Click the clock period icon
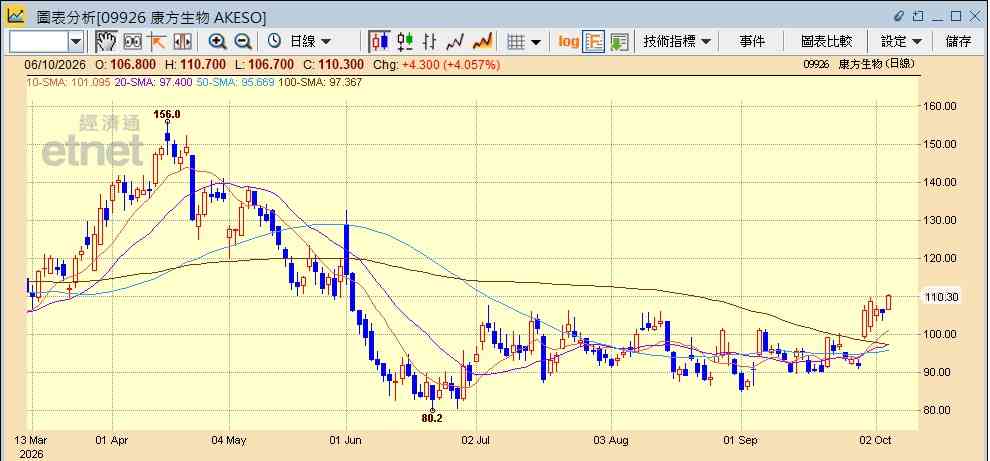990x461 pixels. click(274, 42)
